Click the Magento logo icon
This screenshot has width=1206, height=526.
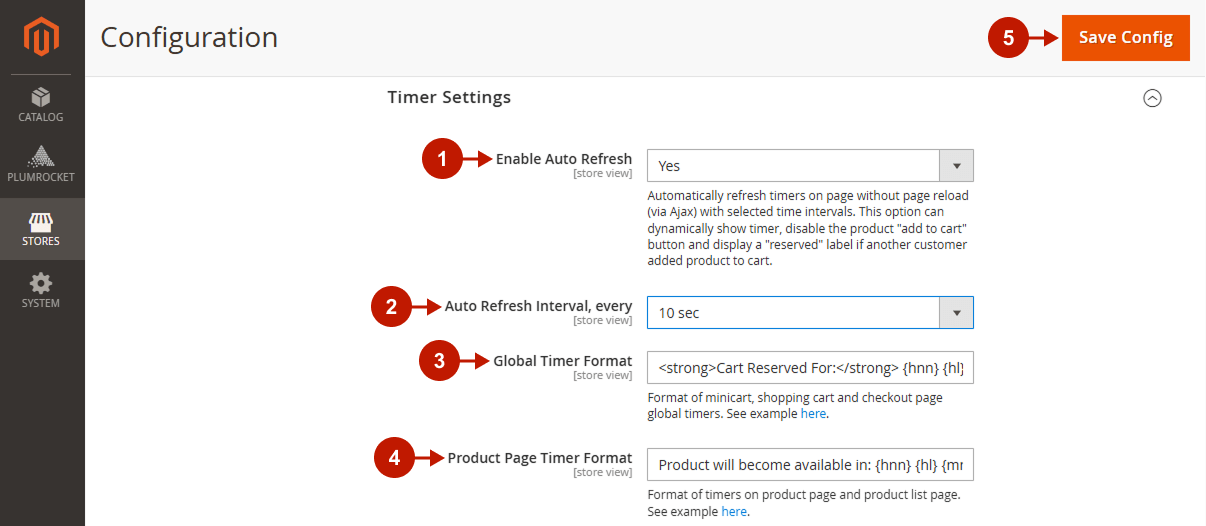click(42, 37)
